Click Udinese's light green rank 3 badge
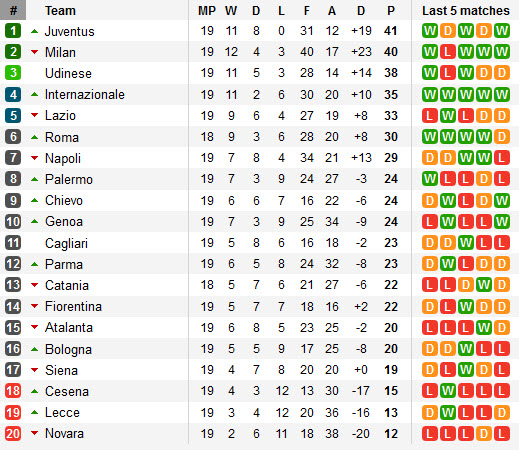Viewport: 519px width, 450px height. pyautogui.click(x=13, y=73)
